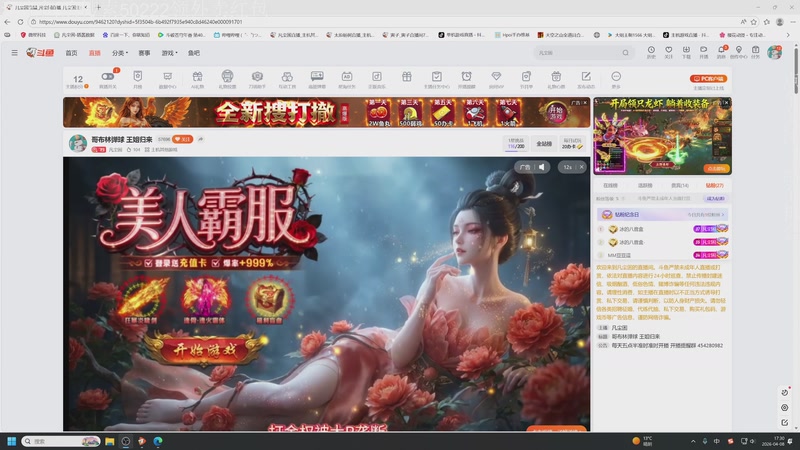Expand the 钻粉纪念日 banner arrow
Screen dimensions: 800x450
click(722, 215)
